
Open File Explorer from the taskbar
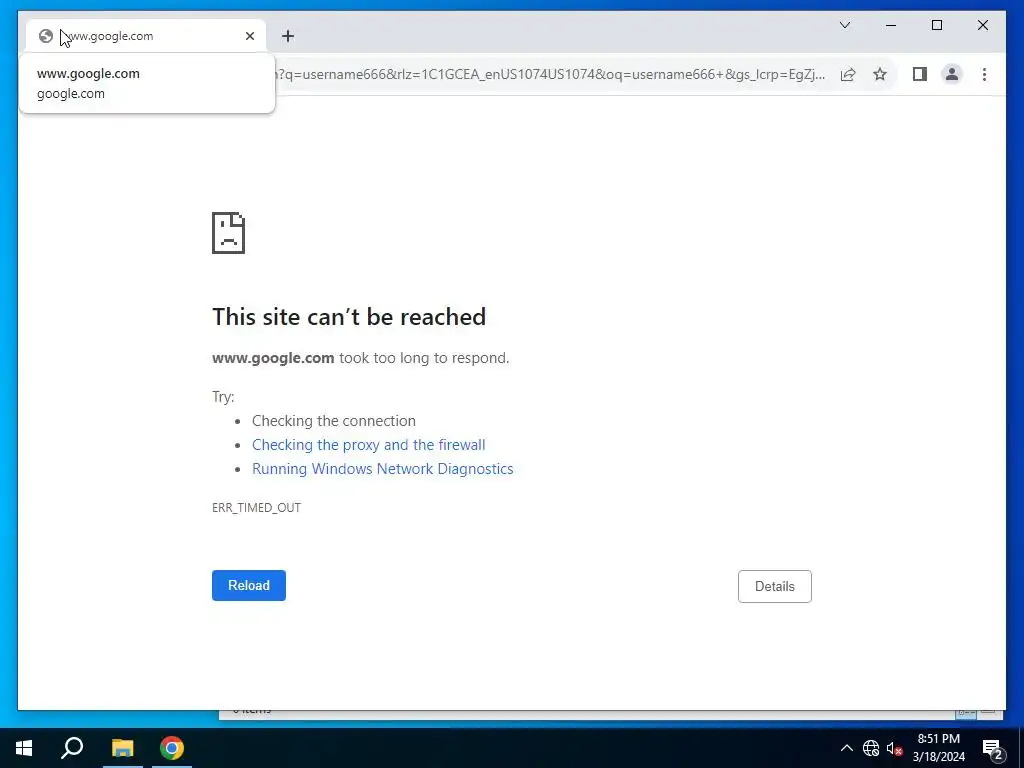(x=122, y=748)
